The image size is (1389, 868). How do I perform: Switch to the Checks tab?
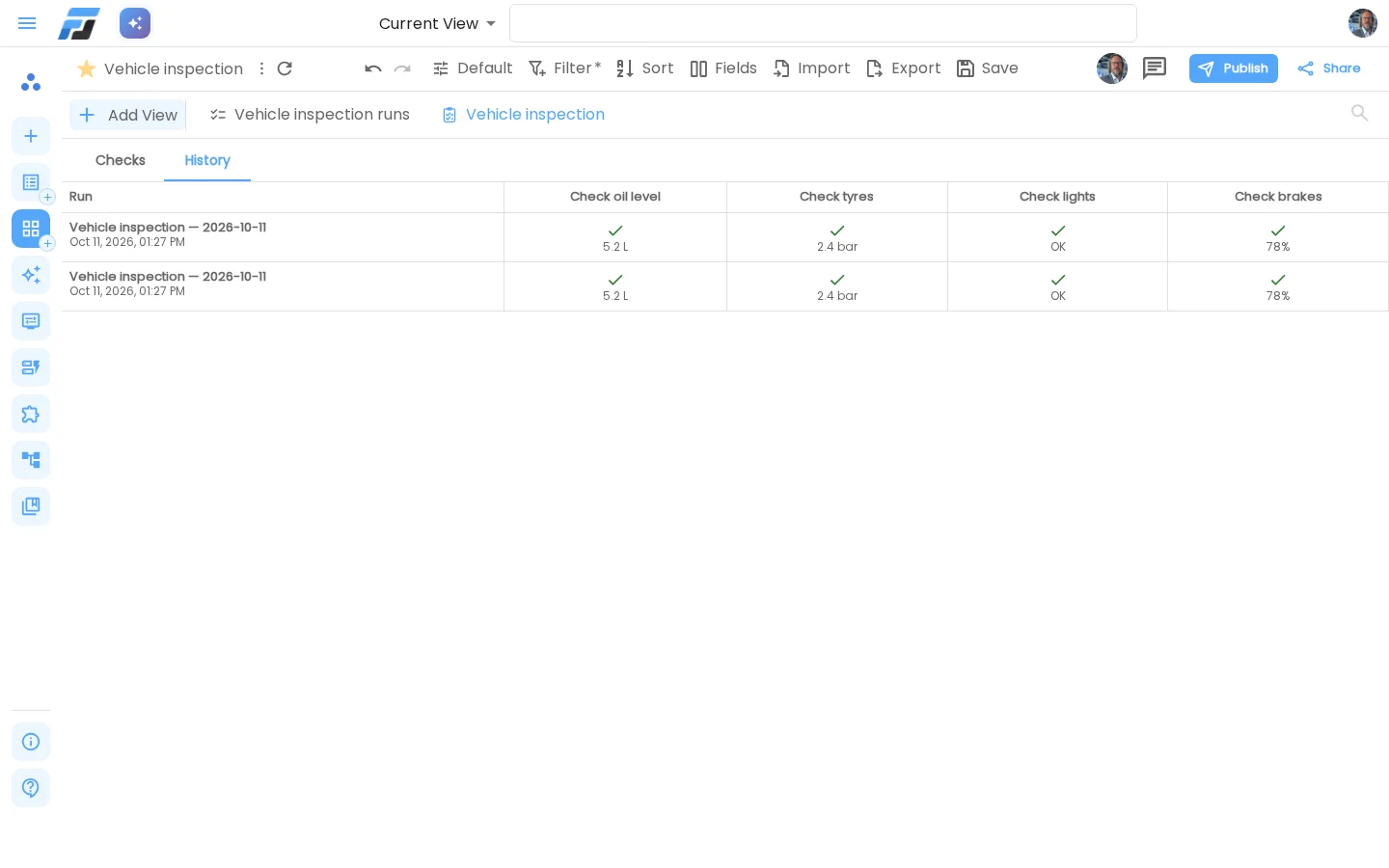(x=121, y=160)
